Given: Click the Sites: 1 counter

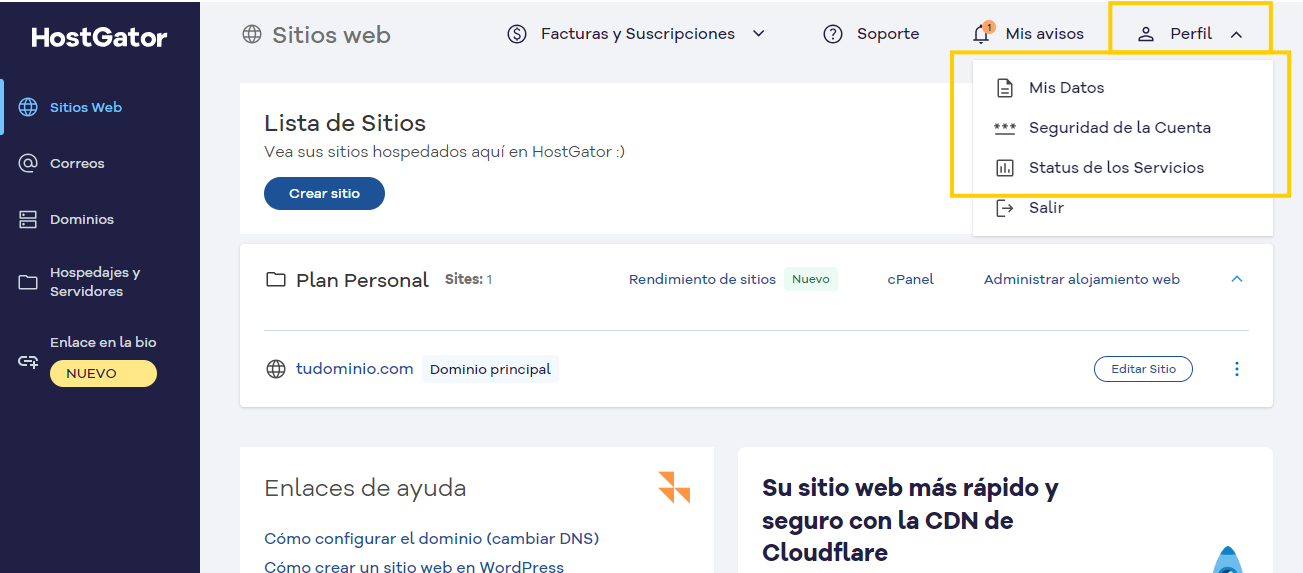Looking at the screenshot, I should tap(468, 279).
